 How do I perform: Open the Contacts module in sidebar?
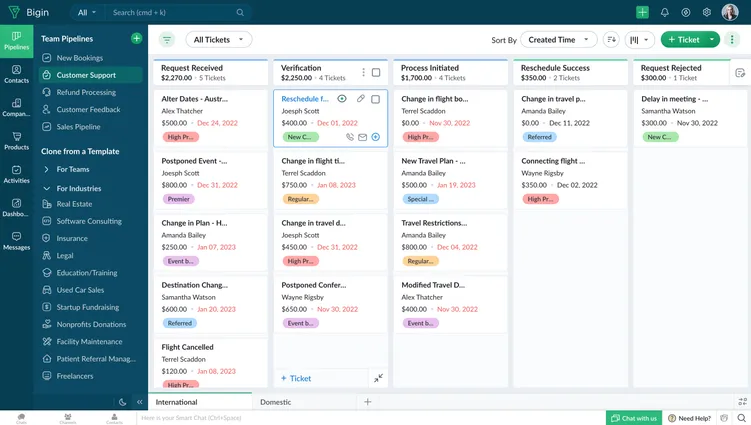[x=16, y=72]
